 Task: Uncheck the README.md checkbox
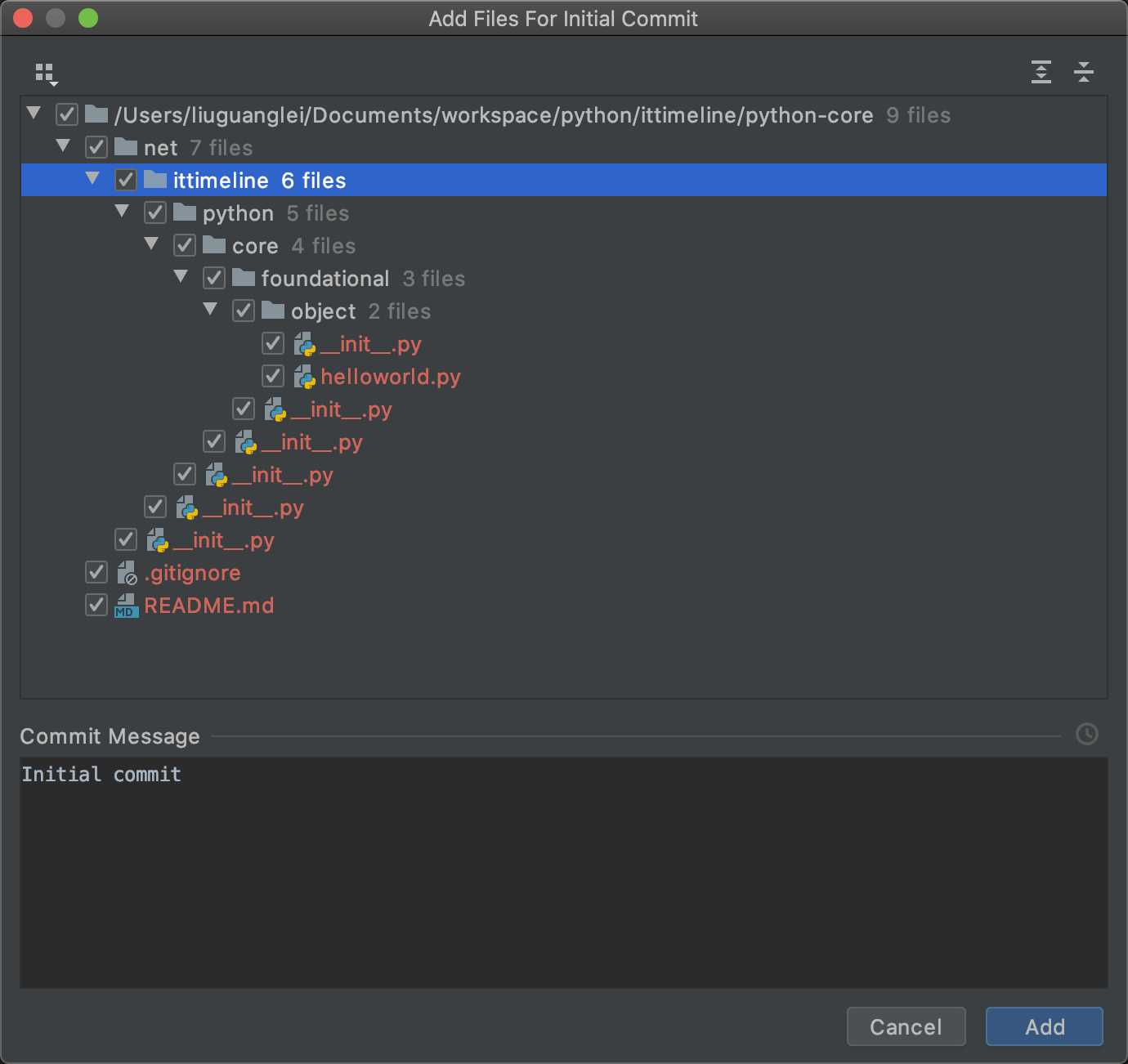96,605
